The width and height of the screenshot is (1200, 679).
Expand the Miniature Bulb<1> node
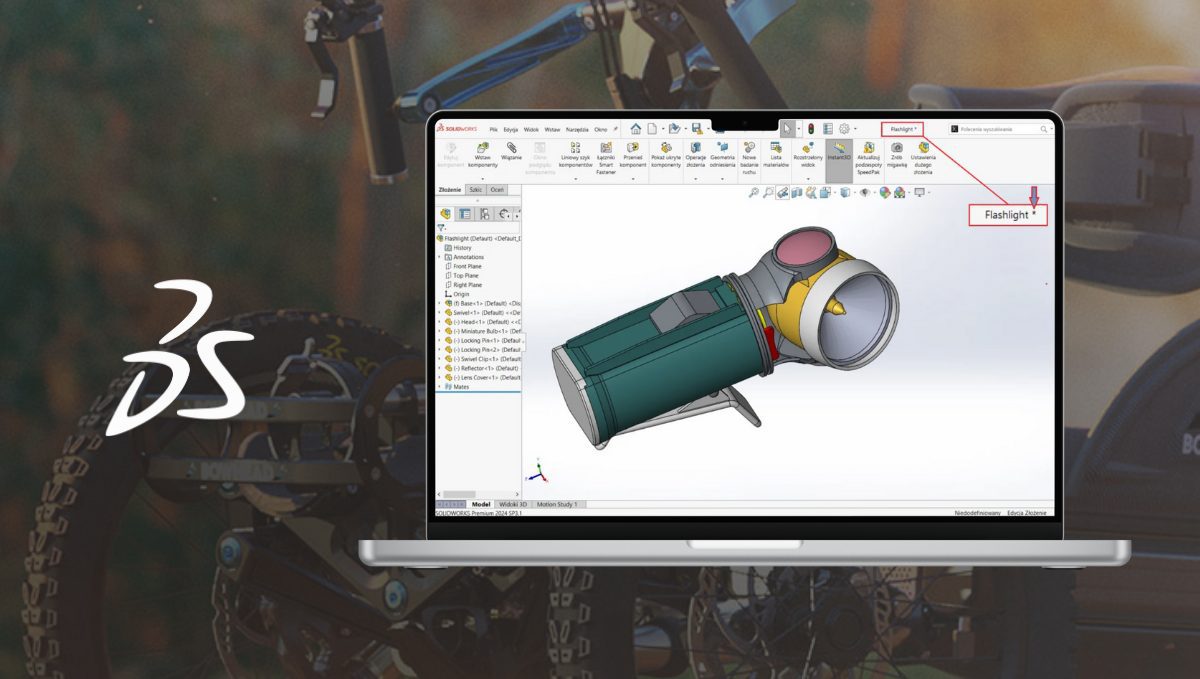click(438, 331)
